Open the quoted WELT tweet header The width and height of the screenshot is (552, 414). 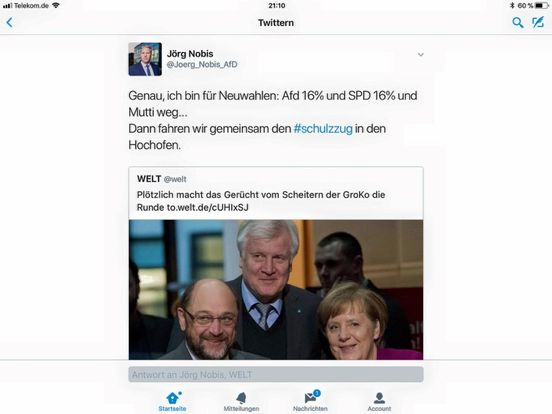point(162,179)
